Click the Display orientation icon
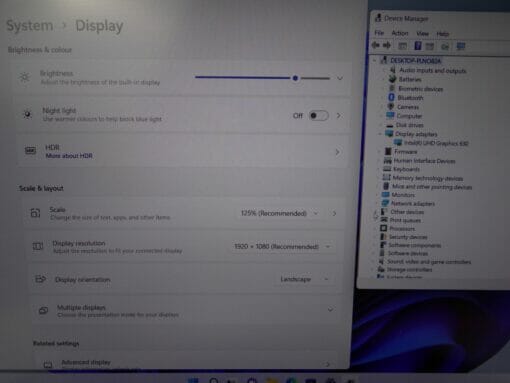Screen dimensions: 510x383 click(40, 279)
